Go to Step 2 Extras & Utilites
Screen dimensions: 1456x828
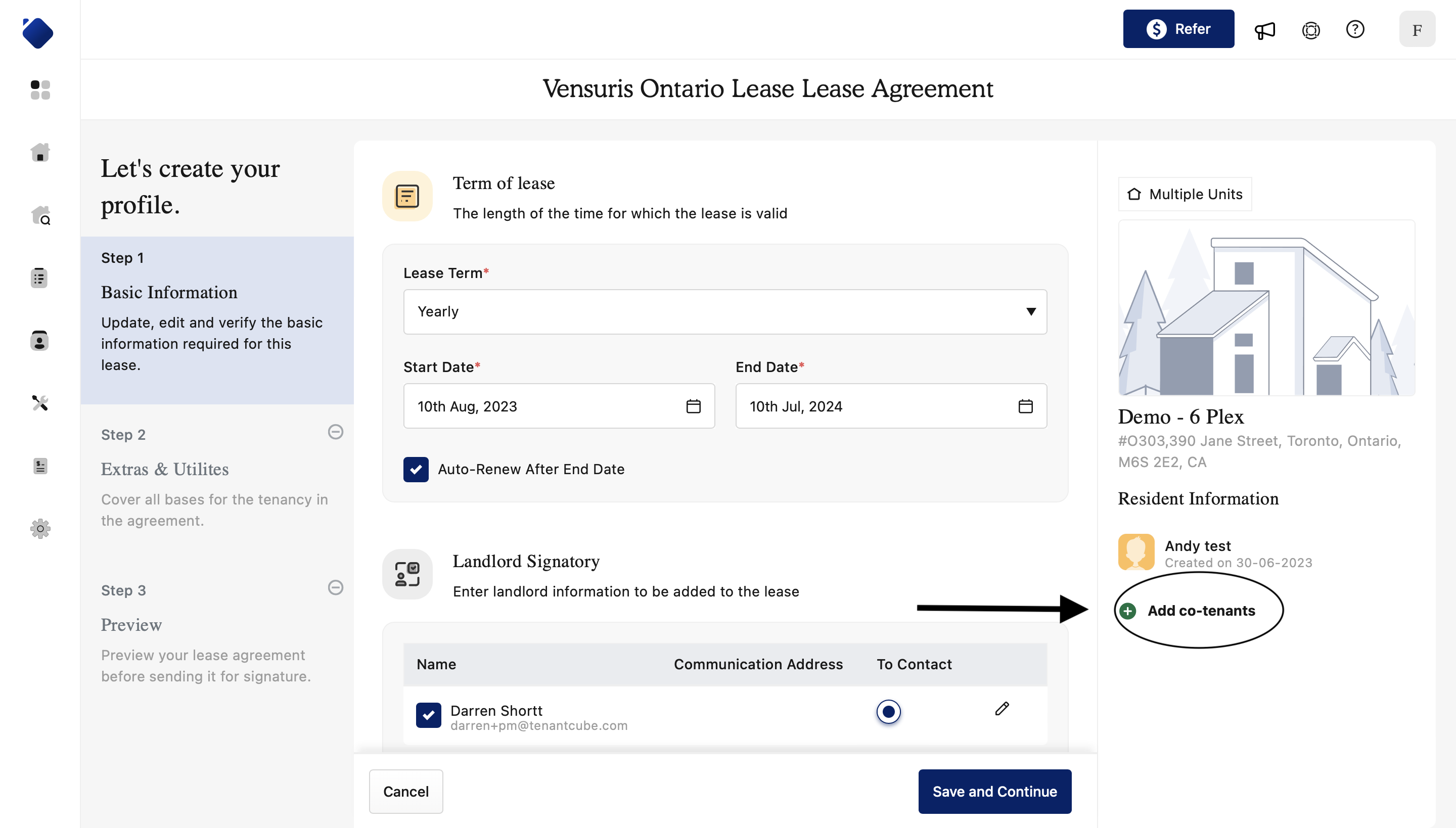point(164,469)
